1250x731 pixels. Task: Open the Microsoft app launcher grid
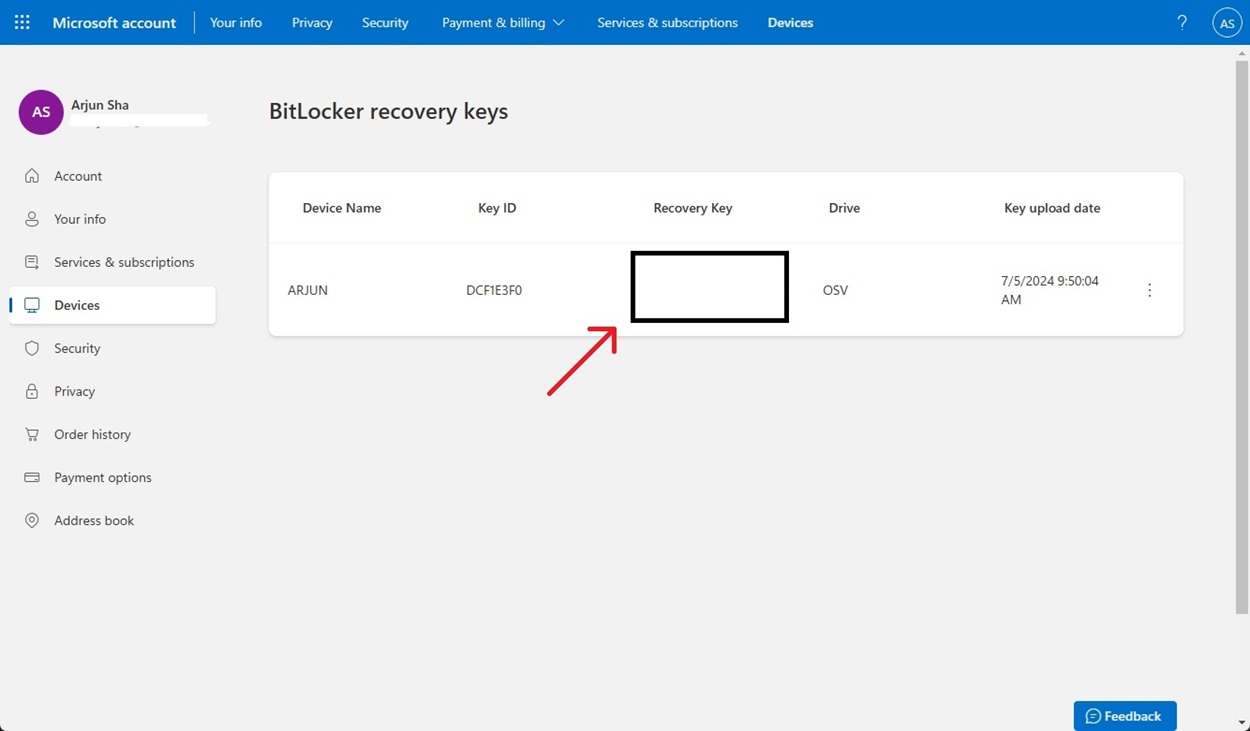[x=21, y=21]
